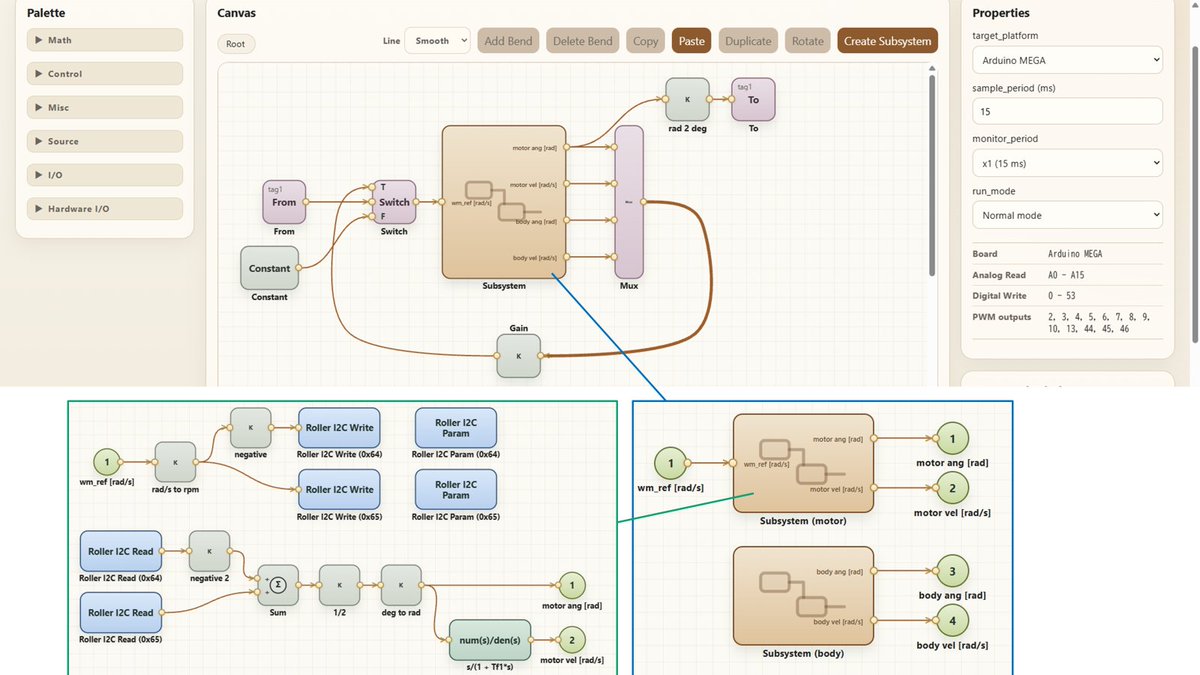Select outport 3 body ang [rad]
The width and height of the screenshot is (1200, 675).
[x=952, y=571]
